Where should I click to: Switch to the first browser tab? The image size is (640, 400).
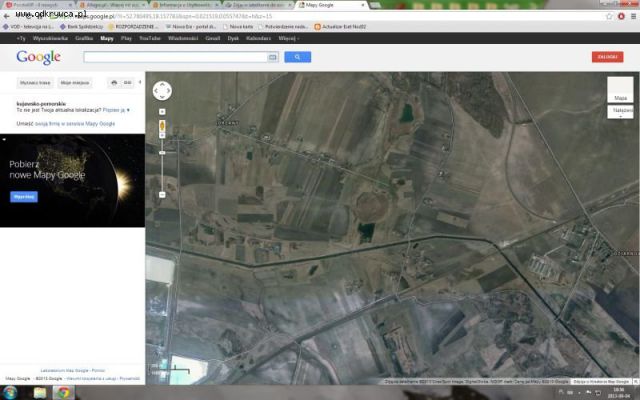point(37,5)
